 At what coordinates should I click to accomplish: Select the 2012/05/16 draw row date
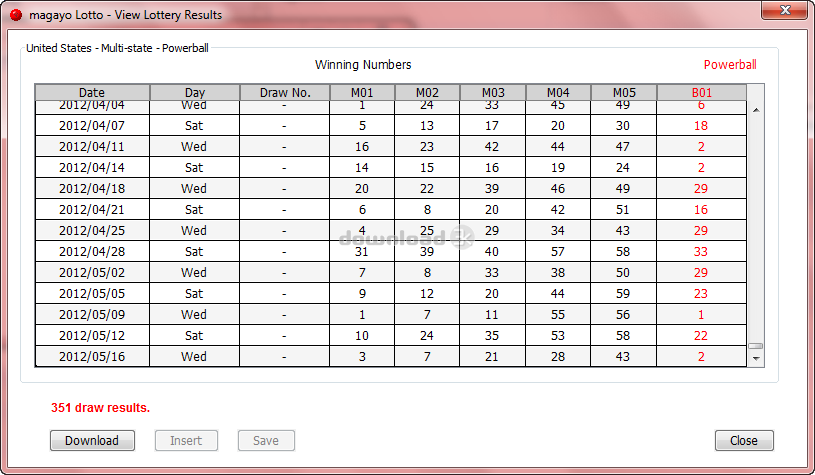click(x=92, y=356)
